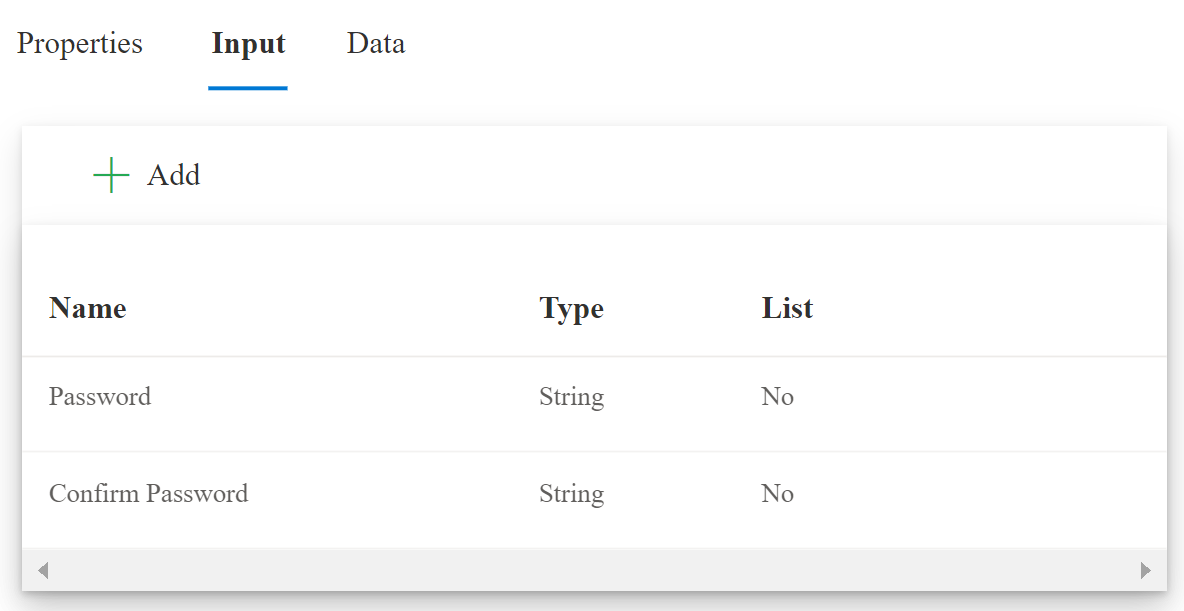Click the No list value for Password
This screenshot has height=611, width=1184.
tap(777, 397)
